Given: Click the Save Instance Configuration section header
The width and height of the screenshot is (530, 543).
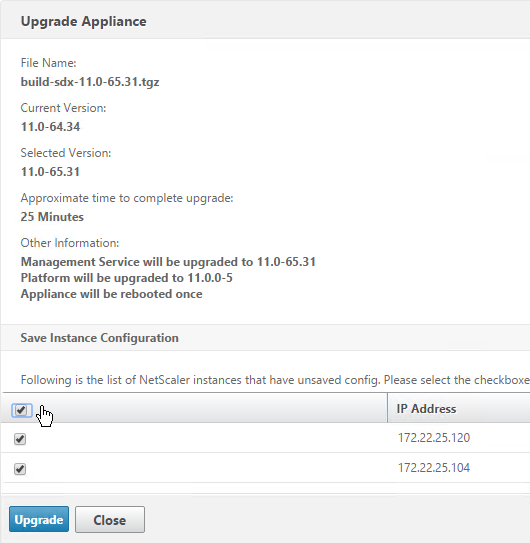Looking at the screenshot, I should point(99,338).
